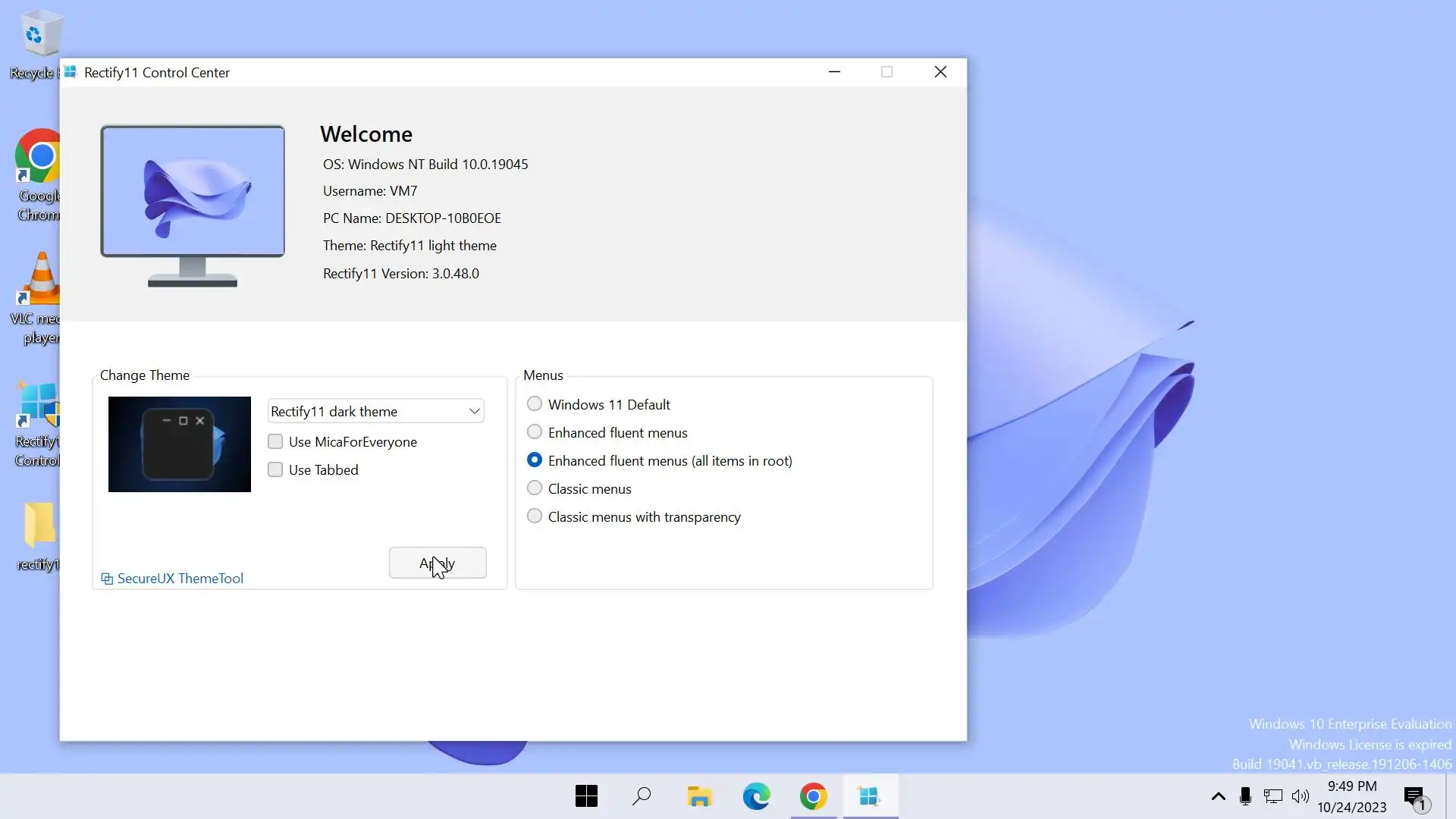Click the taskbar search magnifier icon
Viewport: 1456px width, 819px height.
point(642,796)
